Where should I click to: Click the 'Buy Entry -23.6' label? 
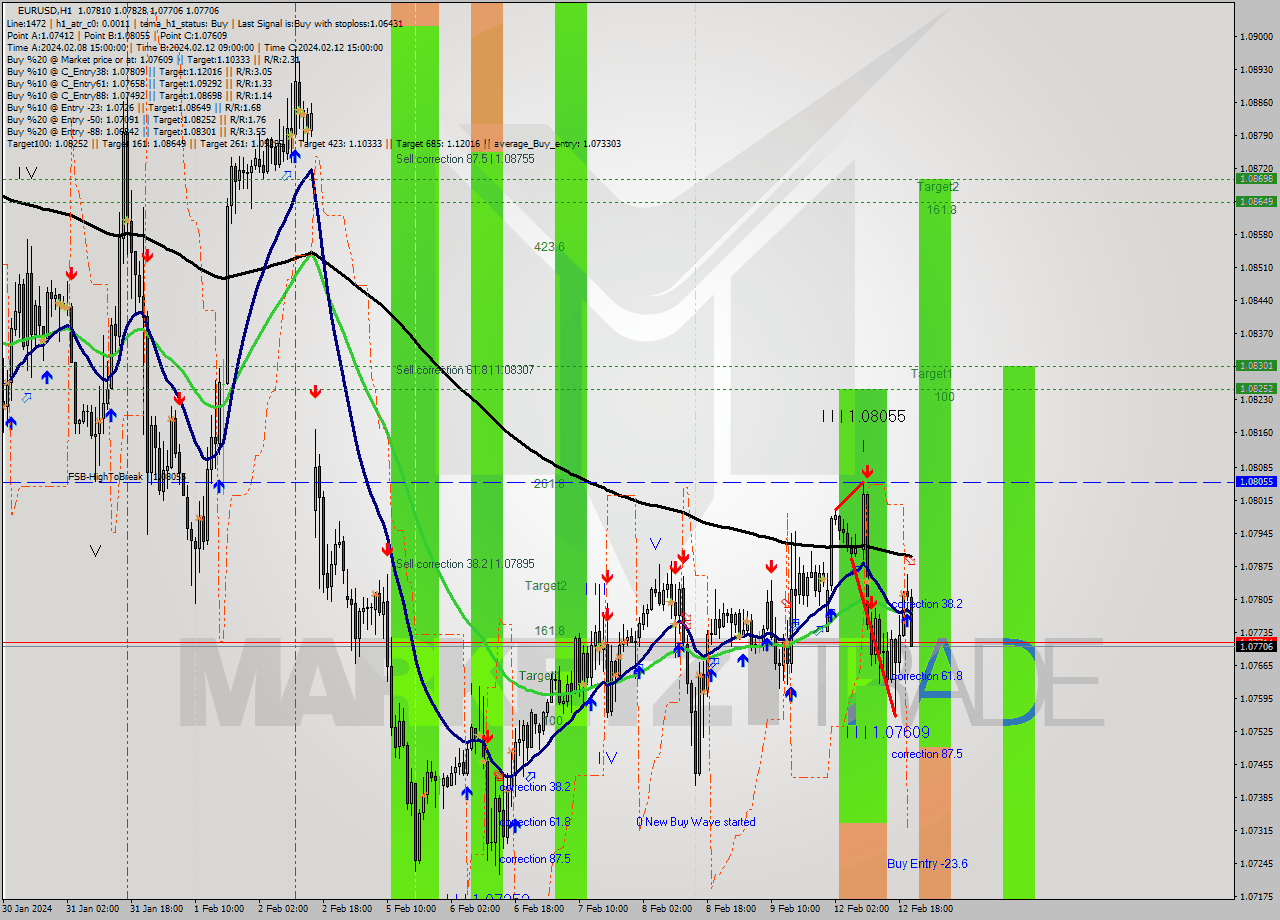click(x=927, y=863)
